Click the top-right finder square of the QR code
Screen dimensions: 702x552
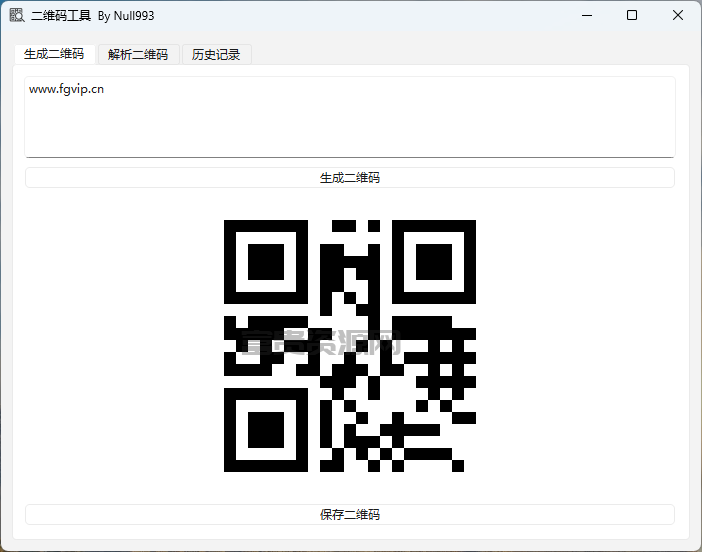pyautogui.click(x=434, y=262)
